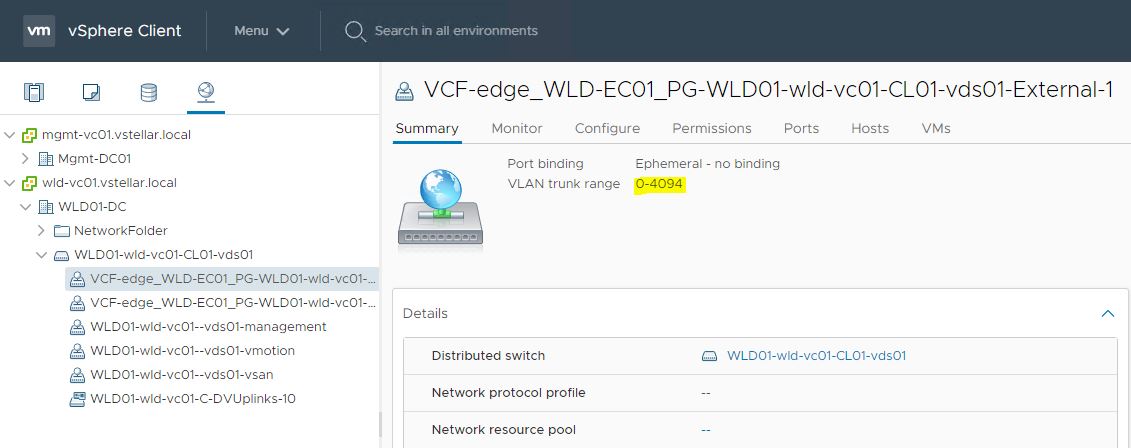Image resolution: width=1131 pixels, height=448 pixels.
Task: Expand the Mgmt-DC01 datacenter node
Action: point(26,158)
